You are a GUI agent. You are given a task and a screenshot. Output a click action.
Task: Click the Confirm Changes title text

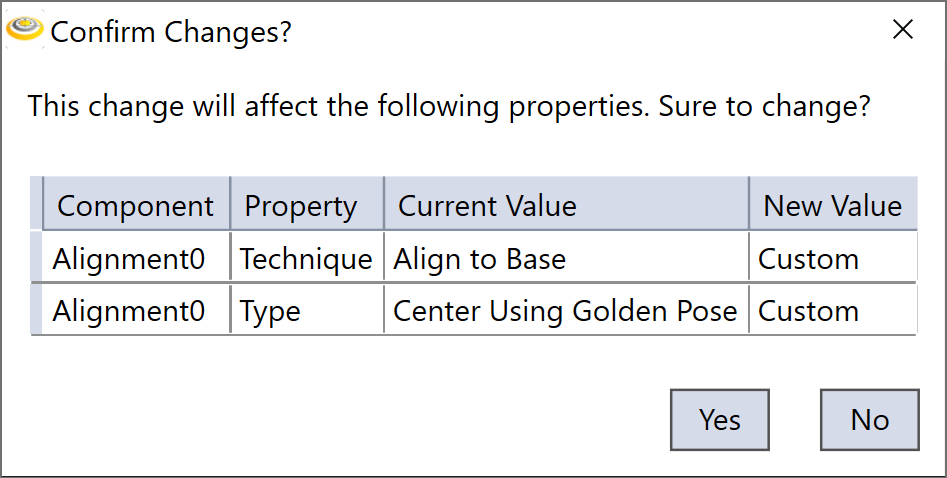(x=171, y=32)
